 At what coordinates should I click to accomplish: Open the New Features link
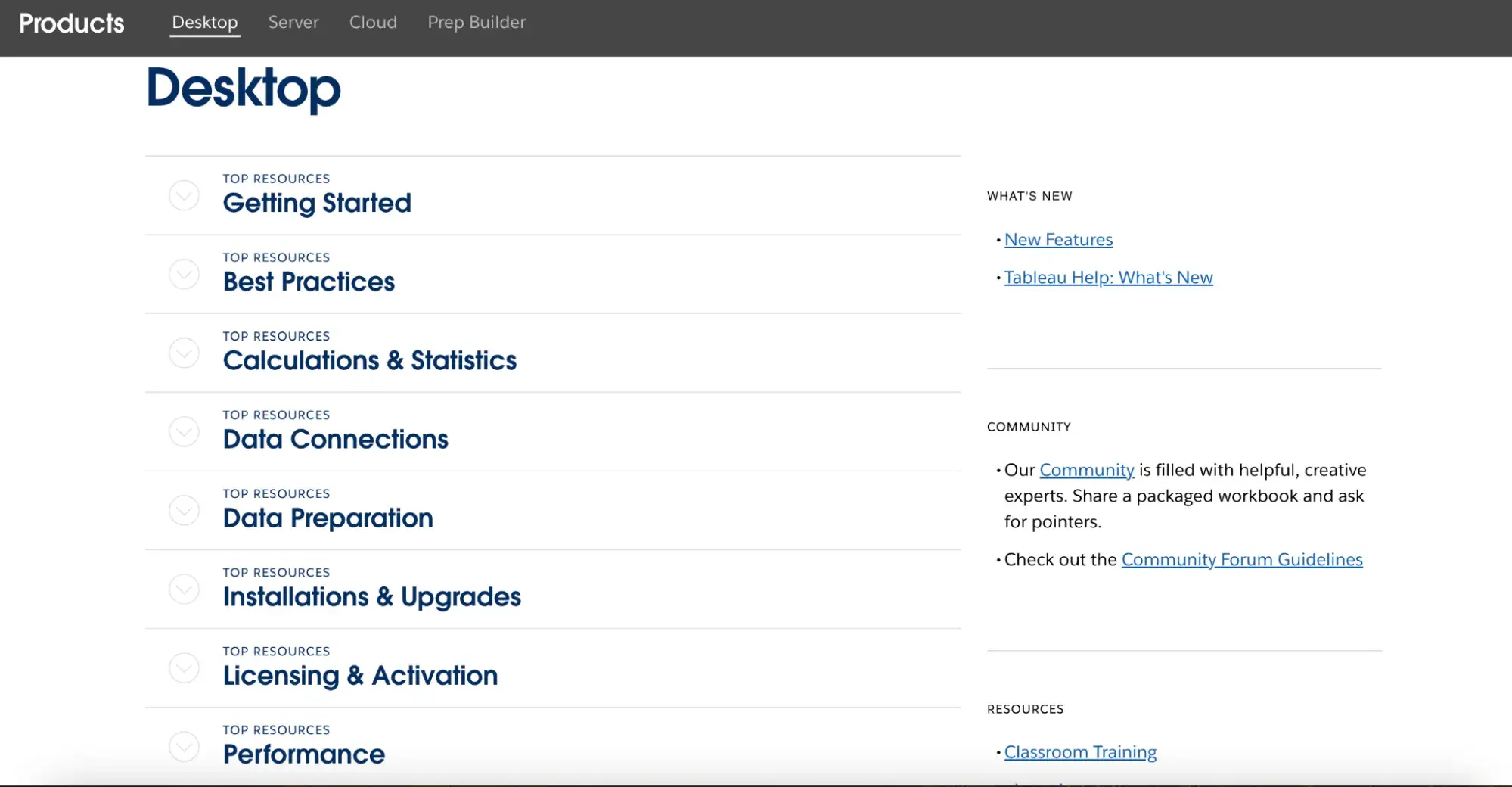tap(1058, 240)
